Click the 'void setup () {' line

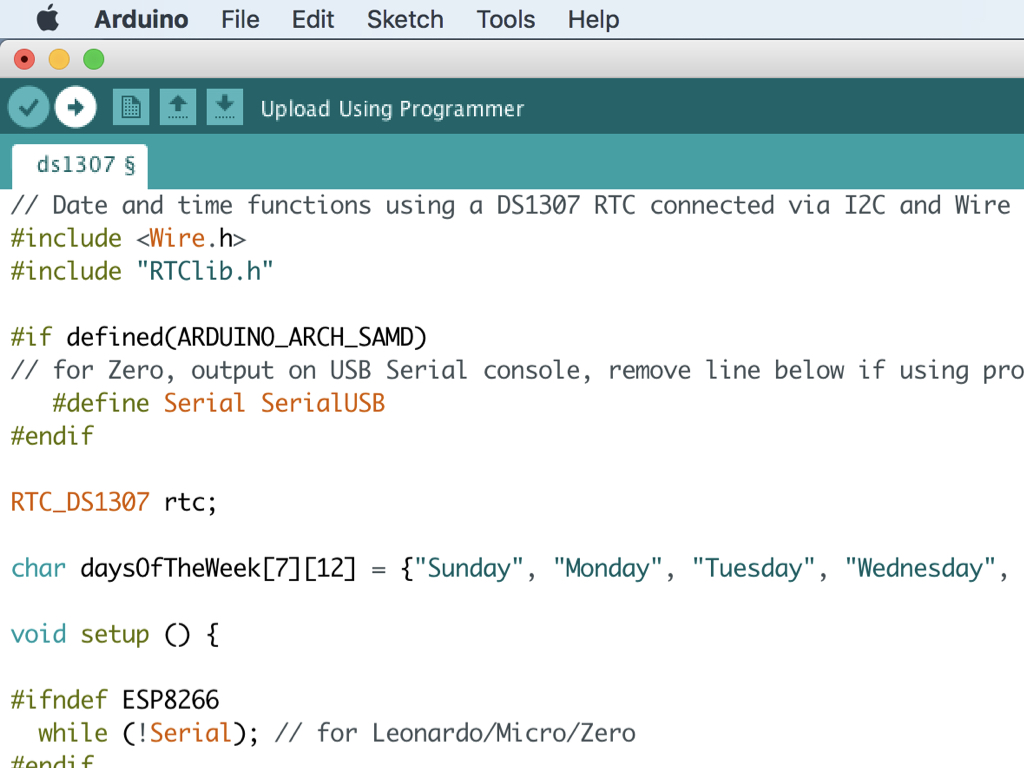(x=115, y=634)
